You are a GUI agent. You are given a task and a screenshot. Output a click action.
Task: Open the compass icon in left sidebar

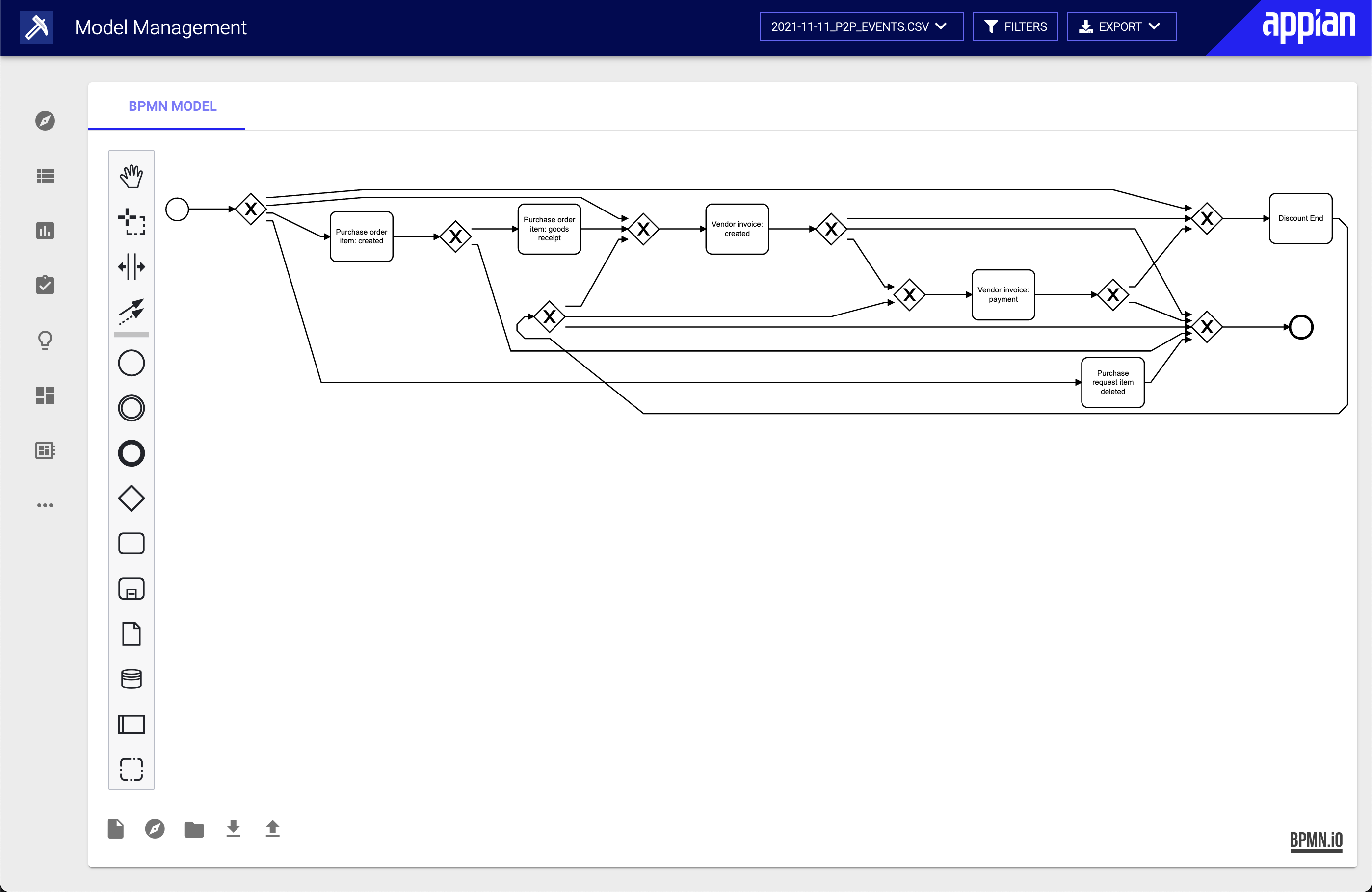click(x=45, y=121)
